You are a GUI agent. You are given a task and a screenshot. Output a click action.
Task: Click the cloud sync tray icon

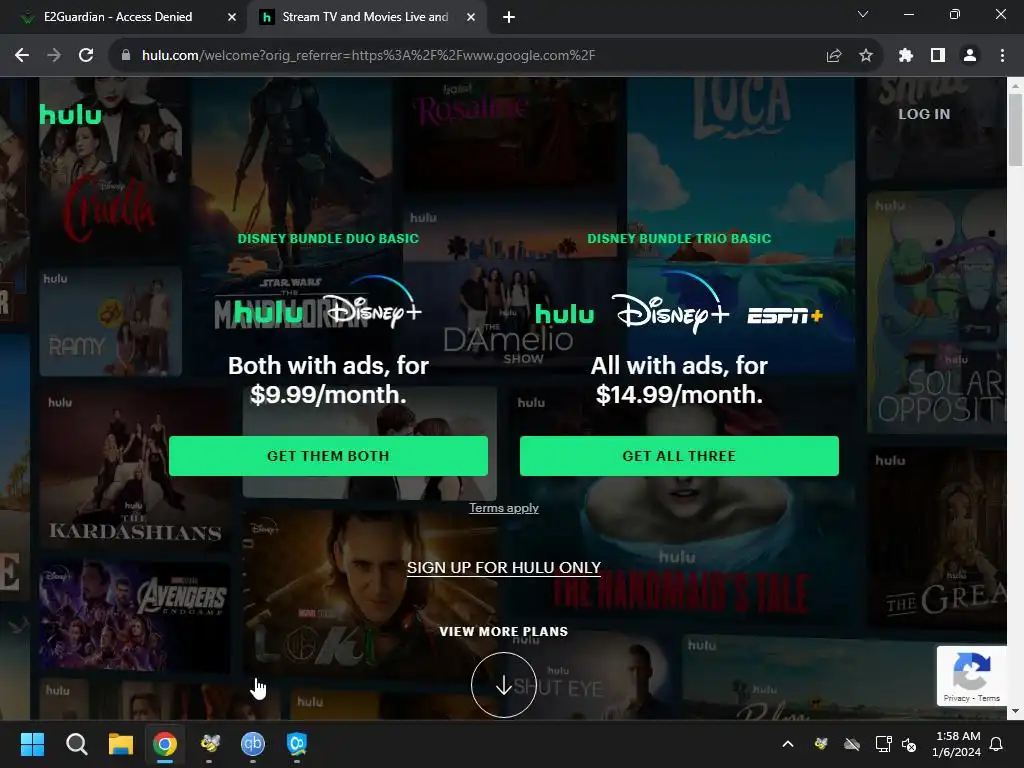(x=852, y=744)
